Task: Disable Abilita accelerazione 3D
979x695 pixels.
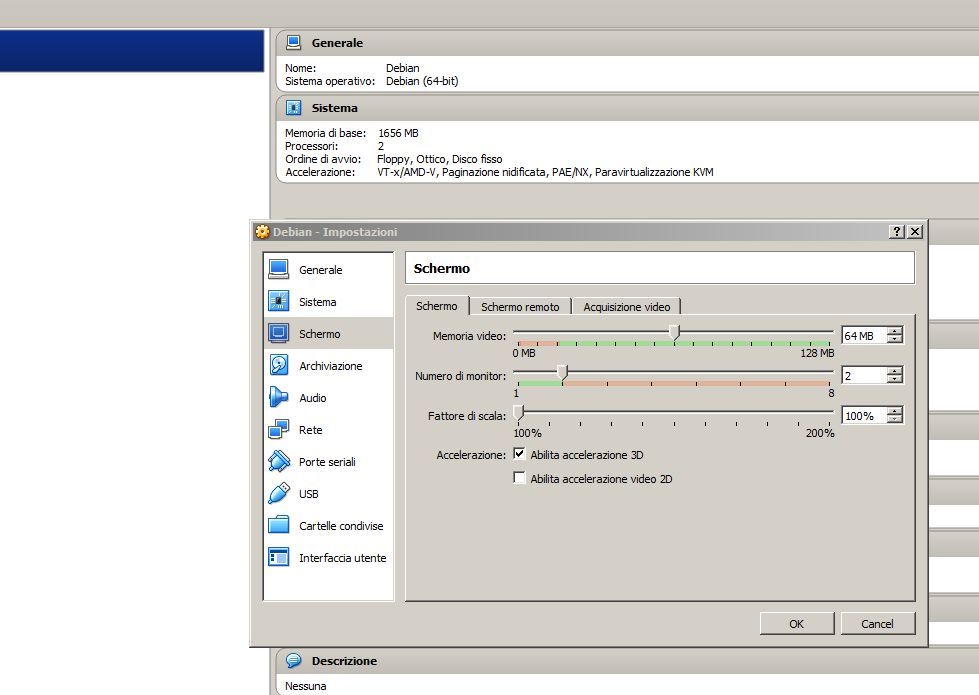Action: point(519,452)
